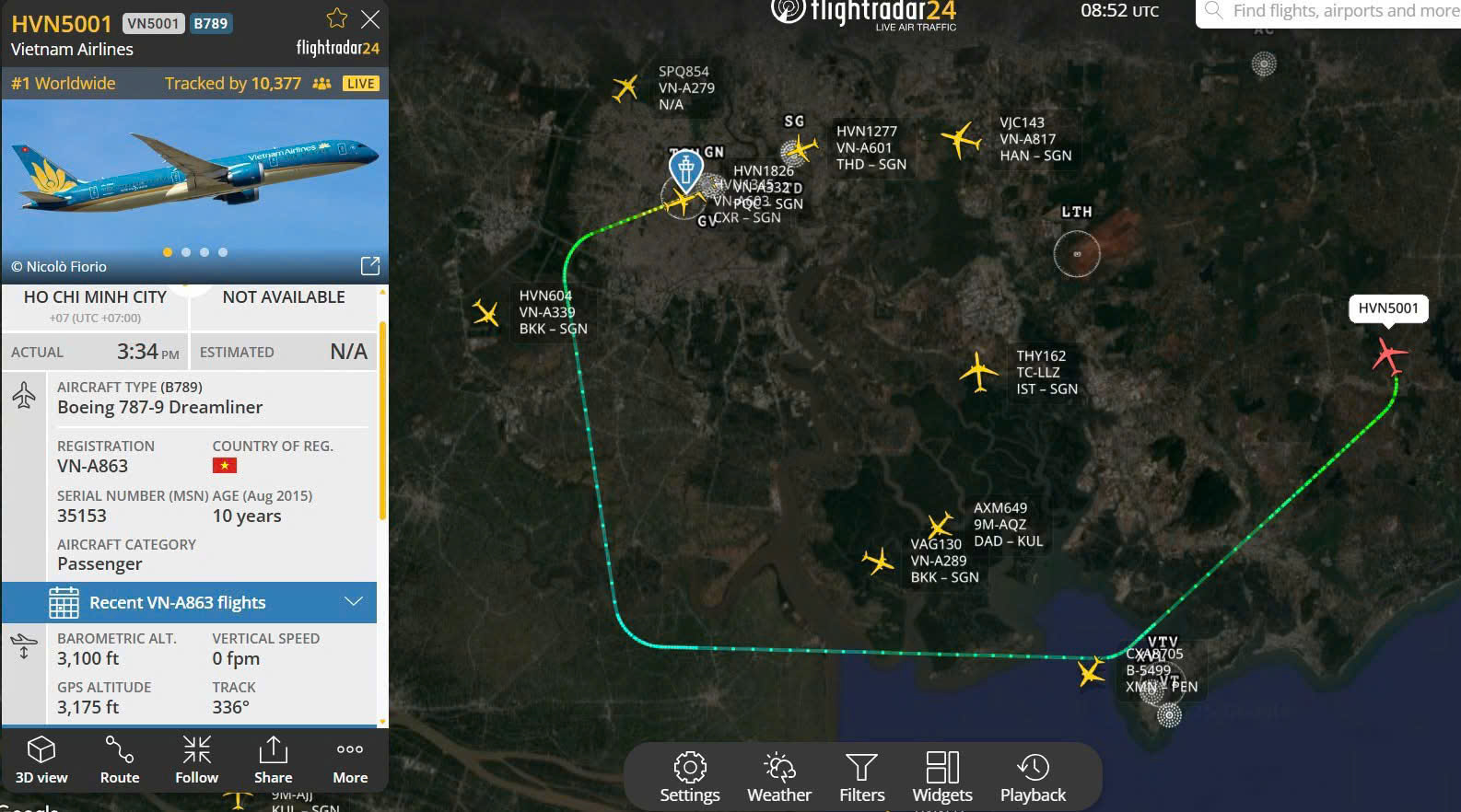Select the second photo carousel dot
Image resolution: width=1461 pixels, height=812 pixels.
(x=186, y=252)
